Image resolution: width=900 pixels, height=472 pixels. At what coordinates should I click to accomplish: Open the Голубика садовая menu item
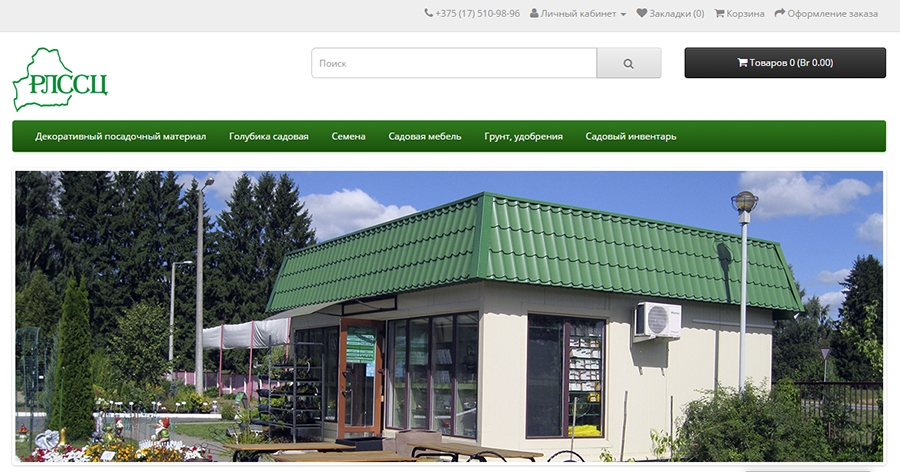point(269,137)
